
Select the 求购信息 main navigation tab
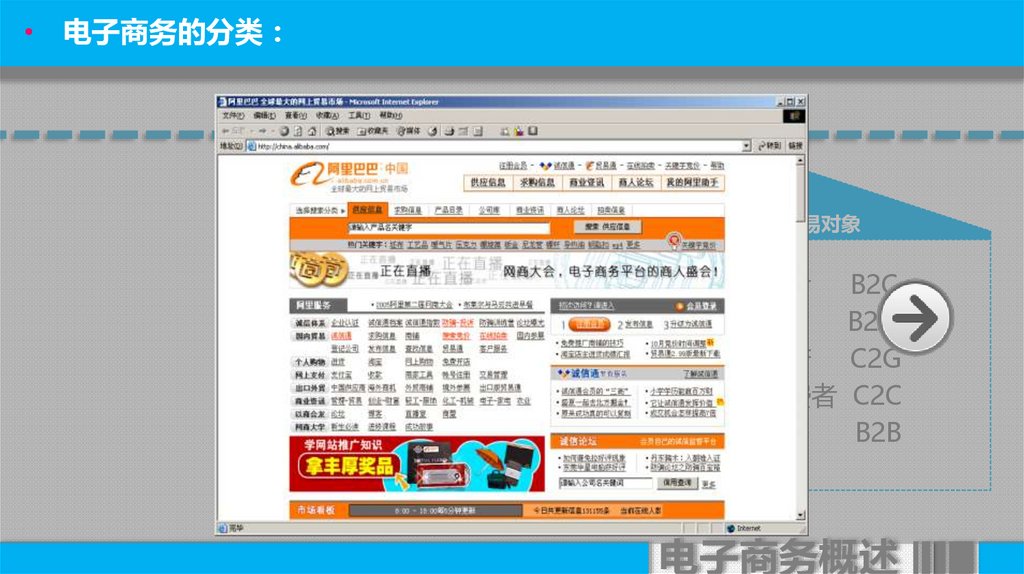[x=537, y=183]
